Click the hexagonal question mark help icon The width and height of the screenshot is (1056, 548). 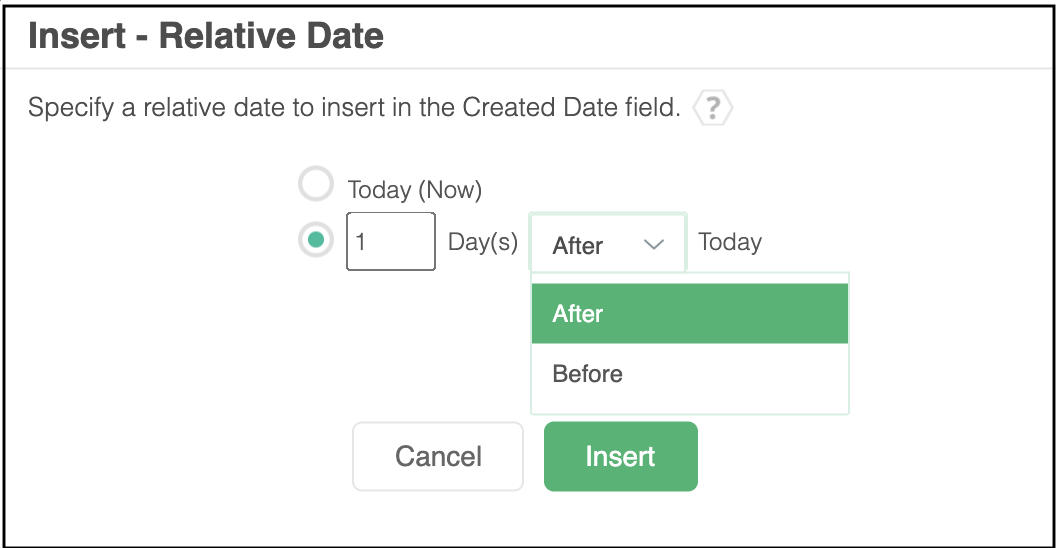[x=713, y=108]
